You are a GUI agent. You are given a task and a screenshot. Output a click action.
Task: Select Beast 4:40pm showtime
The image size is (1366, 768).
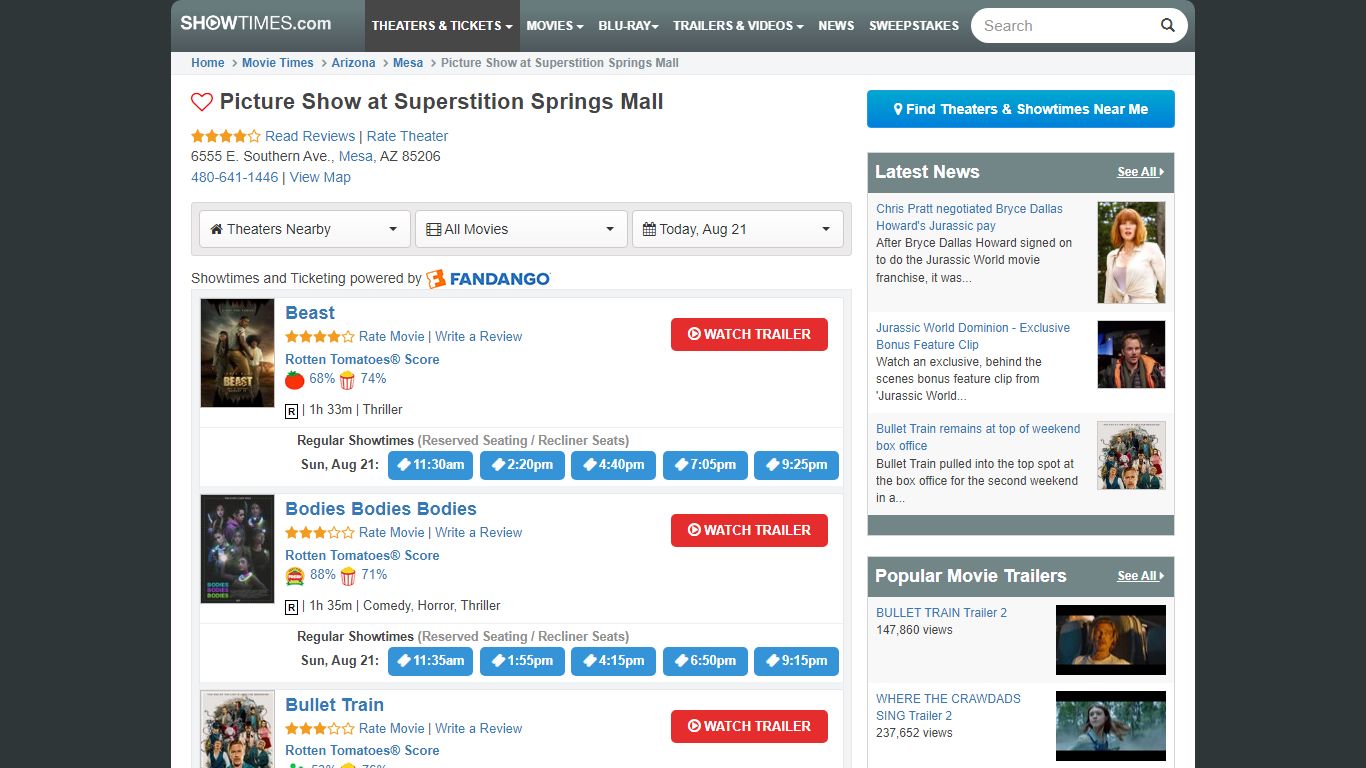(614, 465)
